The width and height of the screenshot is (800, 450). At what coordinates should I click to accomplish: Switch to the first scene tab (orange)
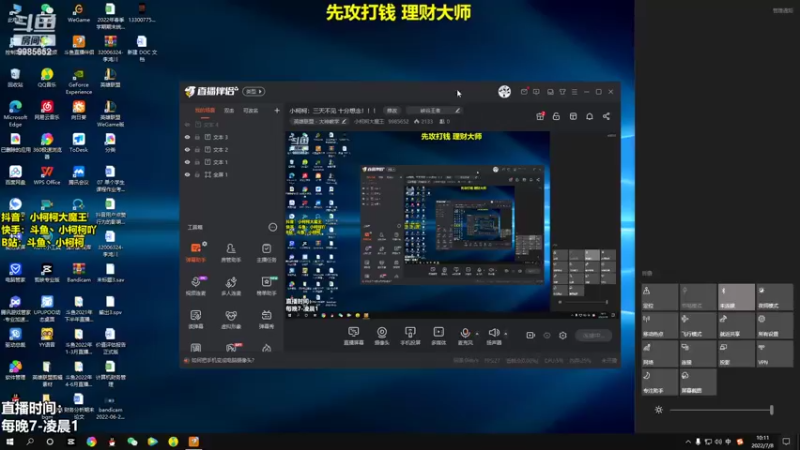pos(205,110)
